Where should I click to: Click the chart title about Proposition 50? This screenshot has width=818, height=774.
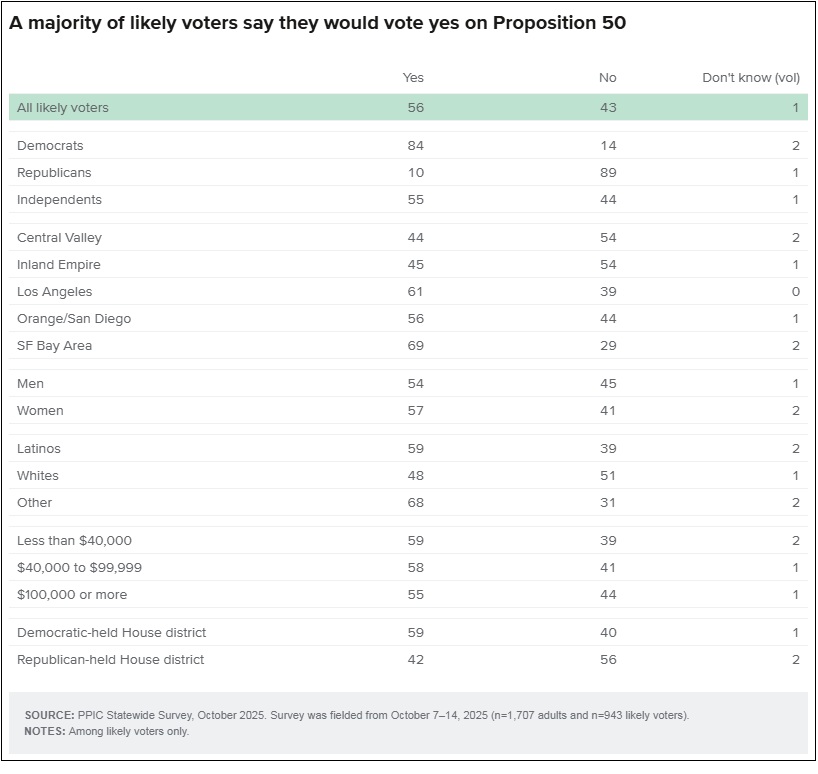[x=317, y=23]
